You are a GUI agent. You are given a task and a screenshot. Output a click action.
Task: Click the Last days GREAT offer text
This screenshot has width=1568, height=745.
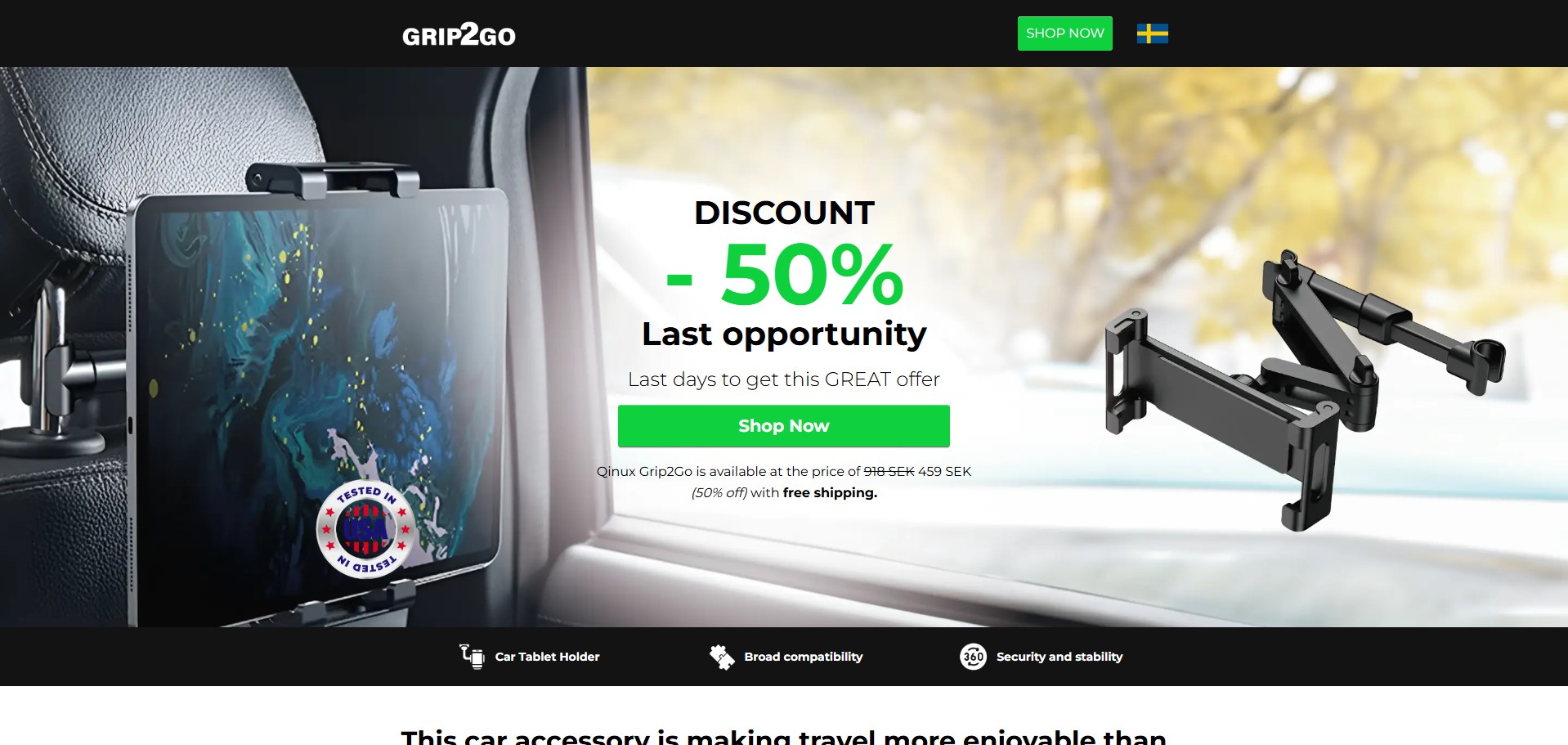coord(783,379)
